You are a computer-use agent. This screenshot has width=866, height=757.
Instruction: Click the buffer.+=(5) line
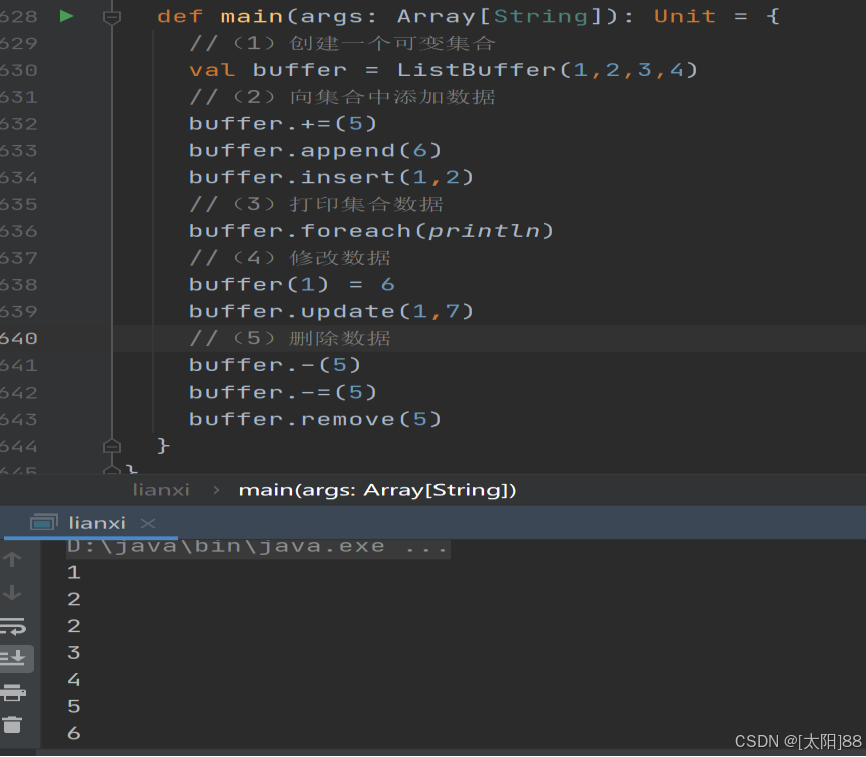(x=282, y=123)
